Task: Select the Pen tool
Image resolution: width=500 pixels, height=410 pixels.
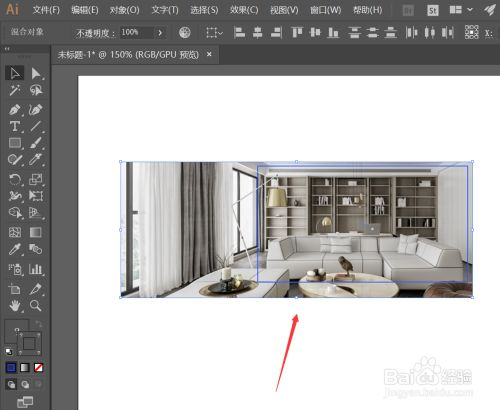Action: tap(15, 110)
